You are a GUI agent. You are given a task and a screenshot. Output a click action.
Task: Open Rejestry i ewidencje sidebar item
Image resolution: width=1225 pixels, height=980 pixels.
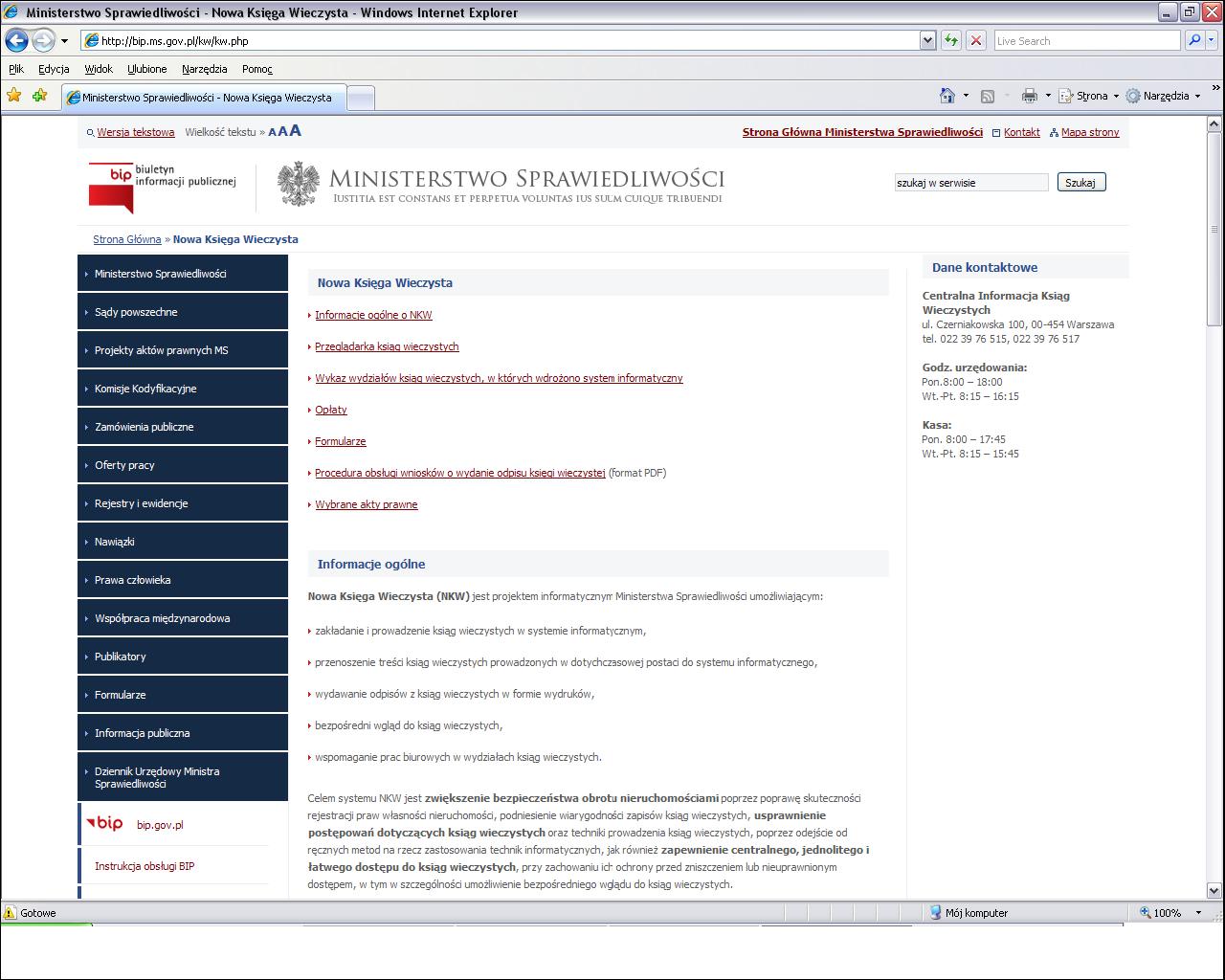[x=183, y=503]
